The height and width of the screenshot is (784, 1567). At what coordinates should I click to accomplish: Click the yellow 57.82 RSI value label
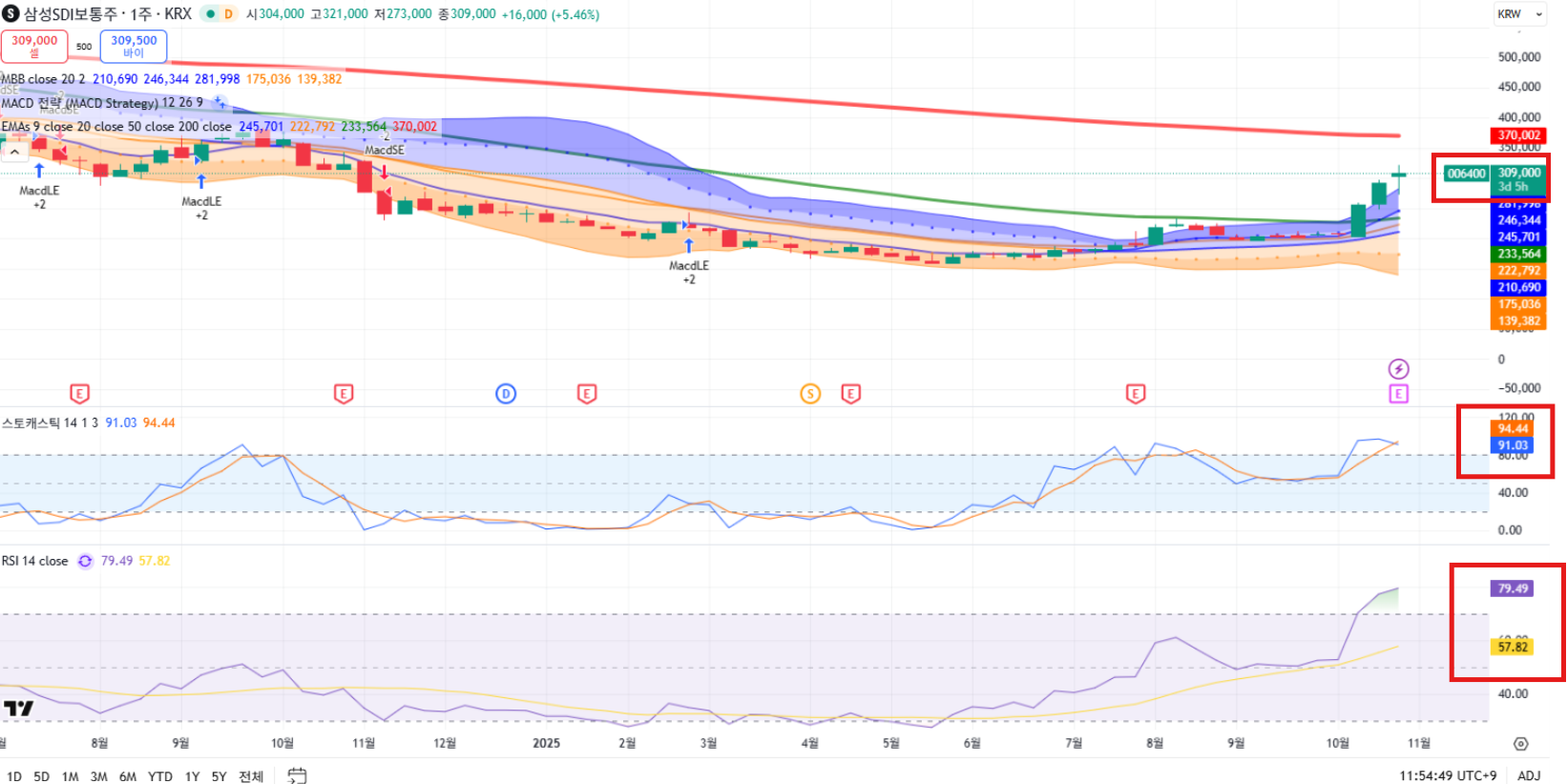pyautogui.click(x=1513, y=647)
